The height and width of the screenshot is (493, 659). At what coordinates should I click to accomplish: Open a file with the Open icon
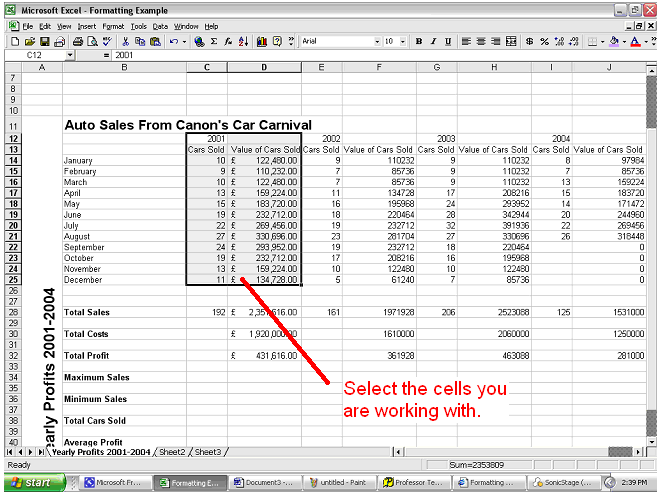point(31,42)
